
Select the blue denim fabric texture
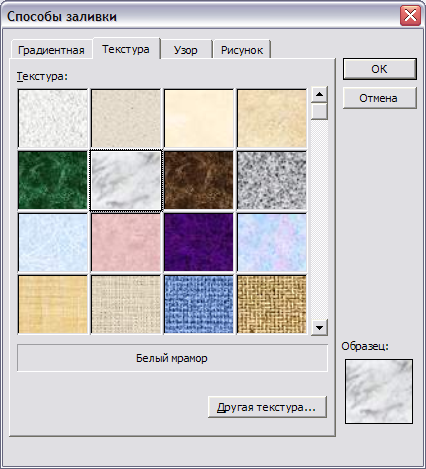click(199, 304)
